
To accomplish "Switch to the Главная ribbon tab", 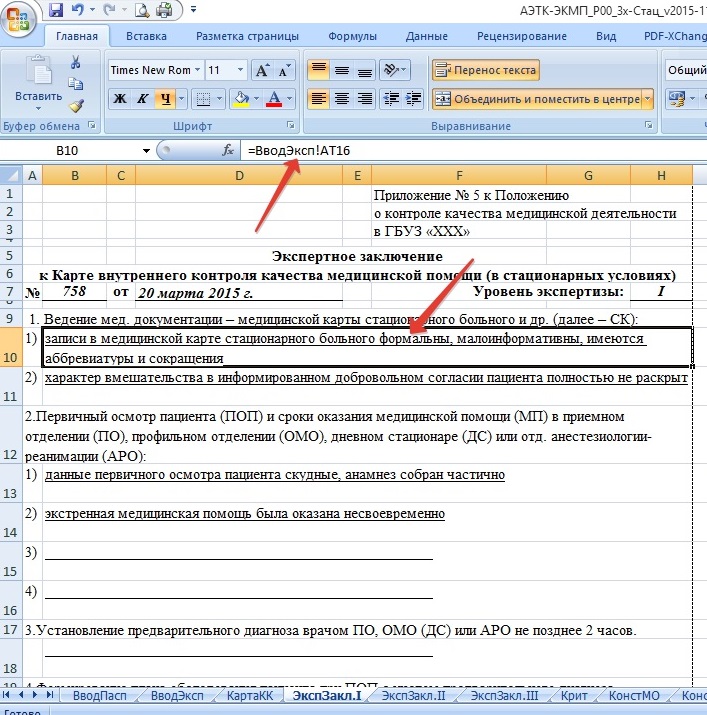I will [77, 36].
